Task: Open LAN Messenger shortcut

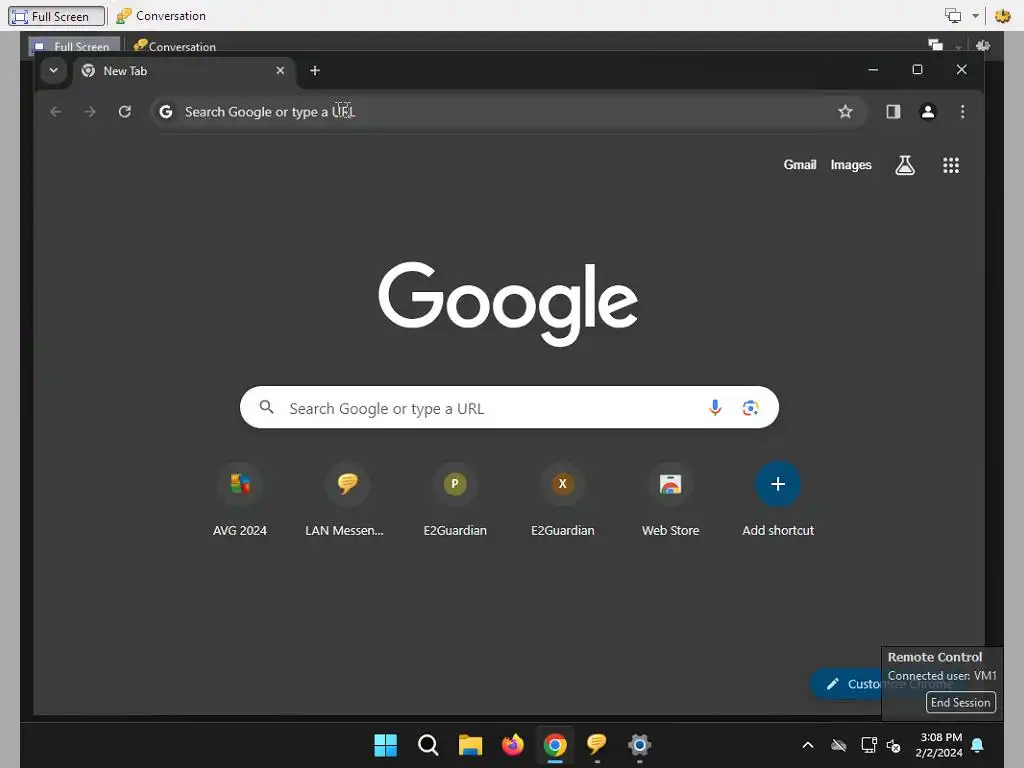Action: pos(347,500)
